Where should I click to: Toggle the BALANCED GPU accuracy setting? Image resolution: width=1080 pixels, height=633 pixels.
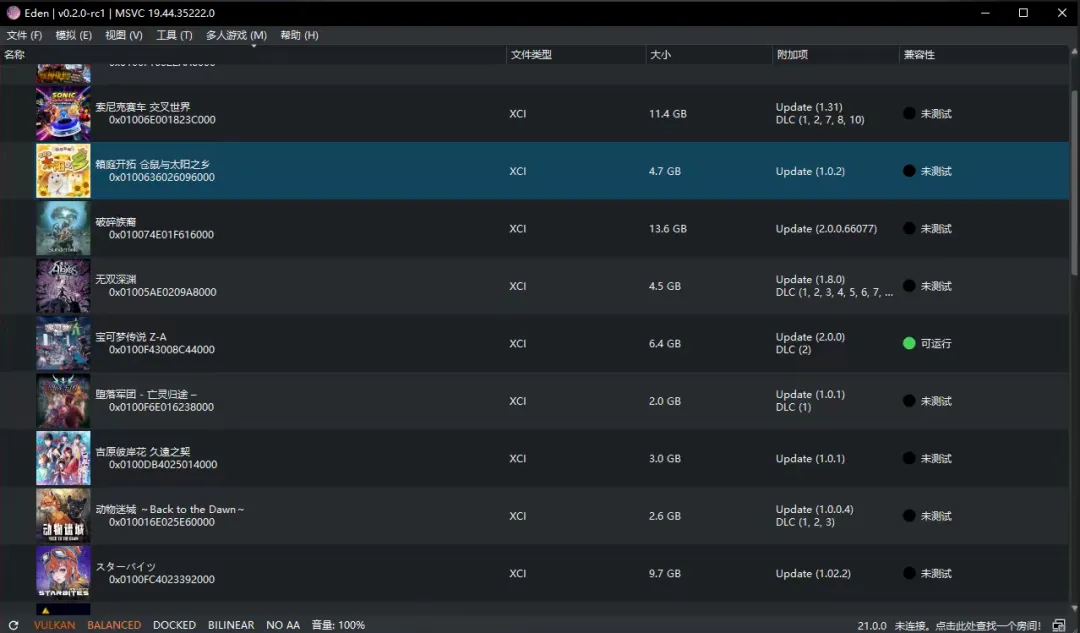(x=114, y=625)
